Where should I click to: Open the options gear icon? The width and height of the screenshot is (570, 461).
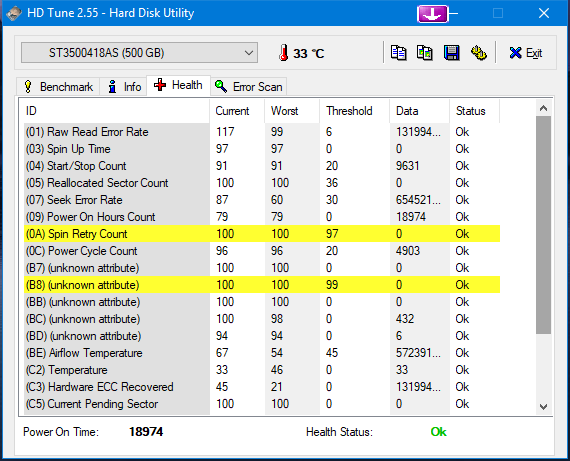point(479,53)
